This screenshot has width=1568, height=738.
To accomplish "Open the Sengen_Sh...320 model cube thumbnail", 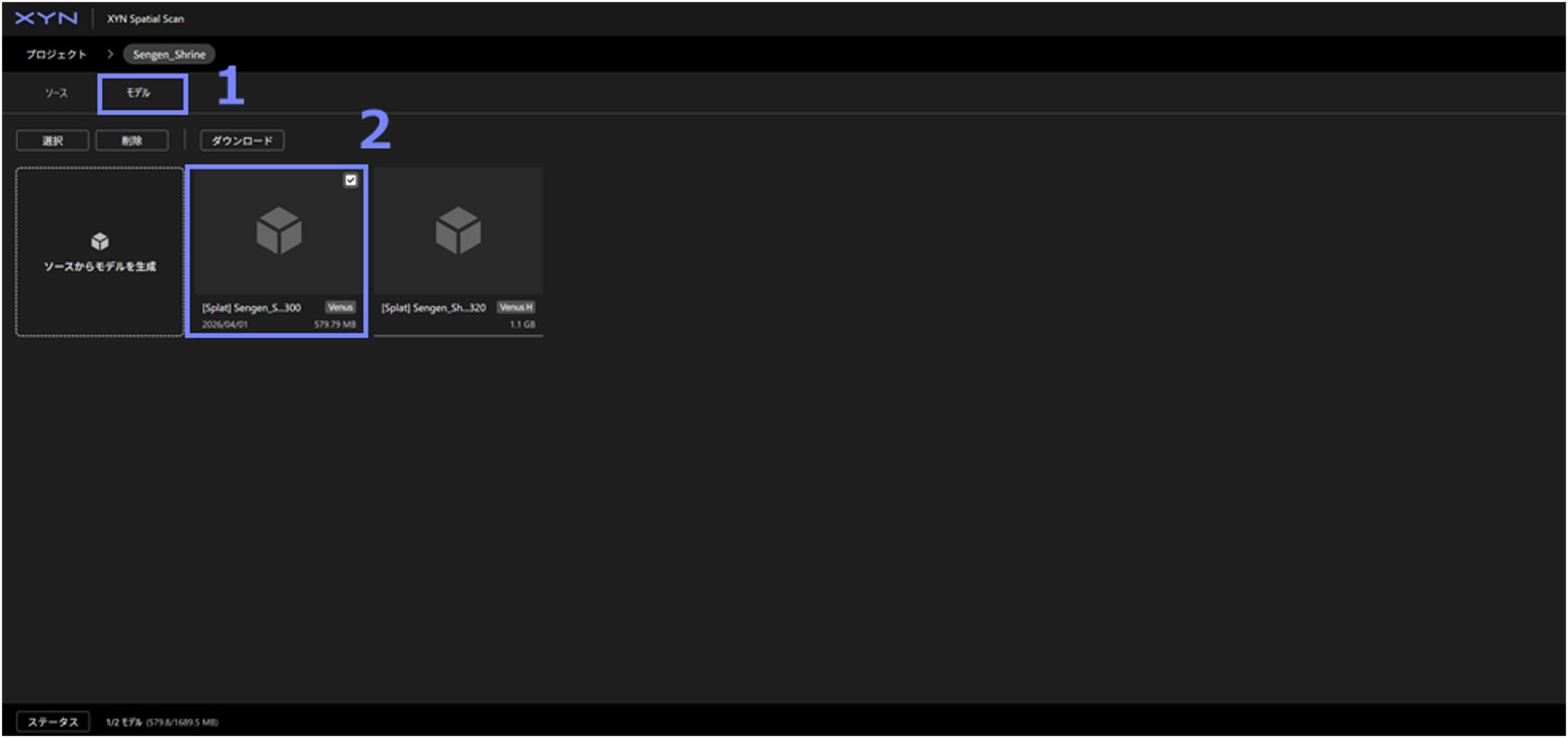I will point(458,231).
